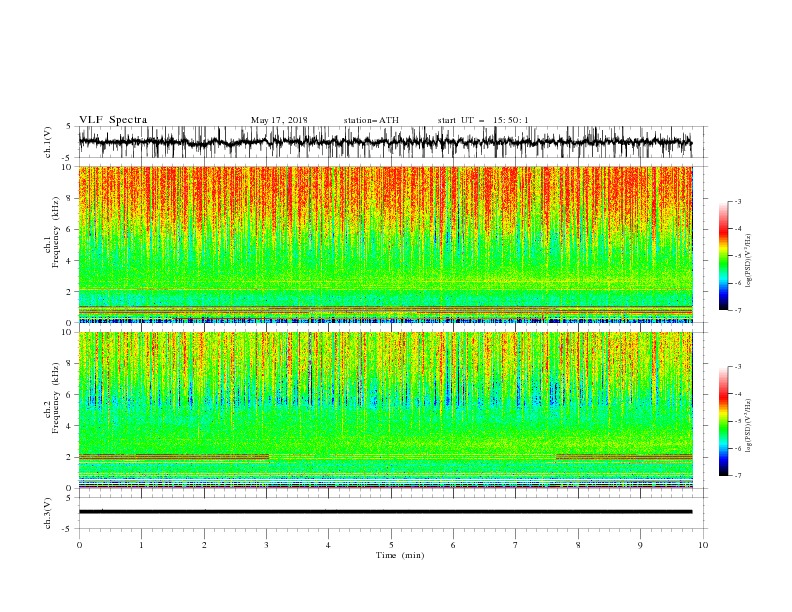Click the ch.1 spectrogram panel
This screenshot has height=612, width=792.
385,244
